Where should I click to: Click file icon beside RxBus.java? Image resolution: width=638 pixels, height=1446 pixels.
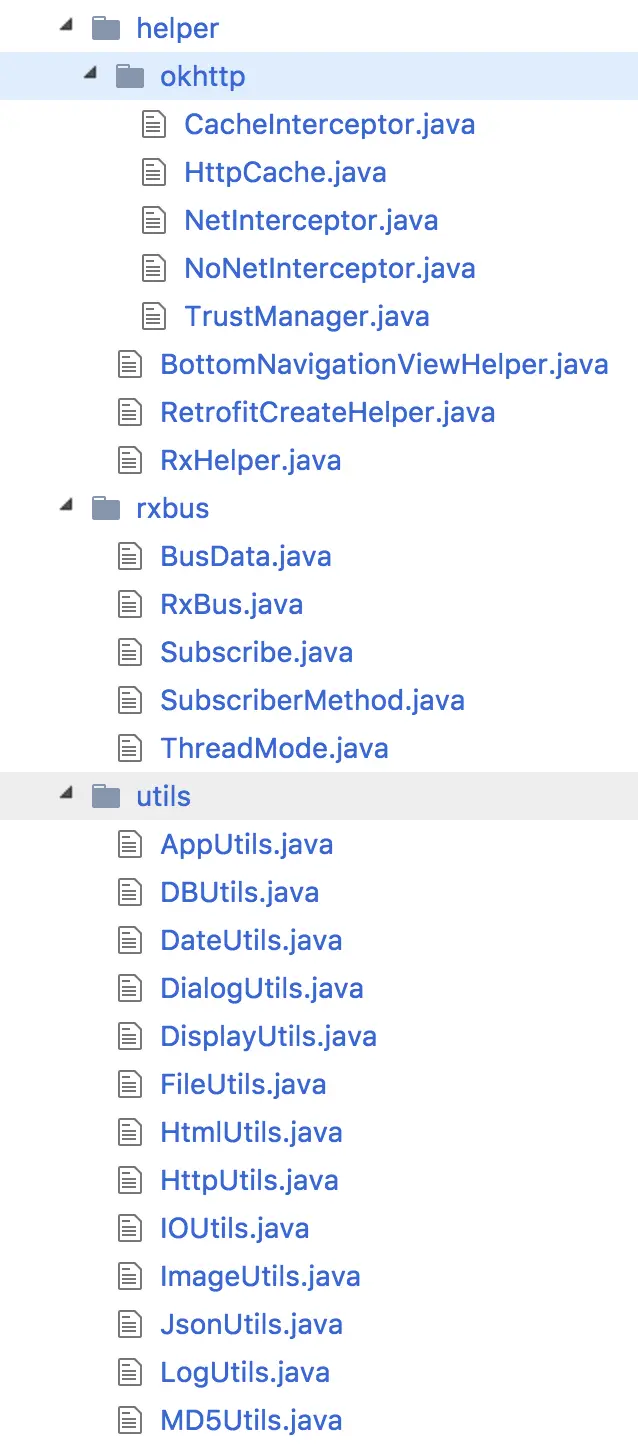tap(129, 604)
